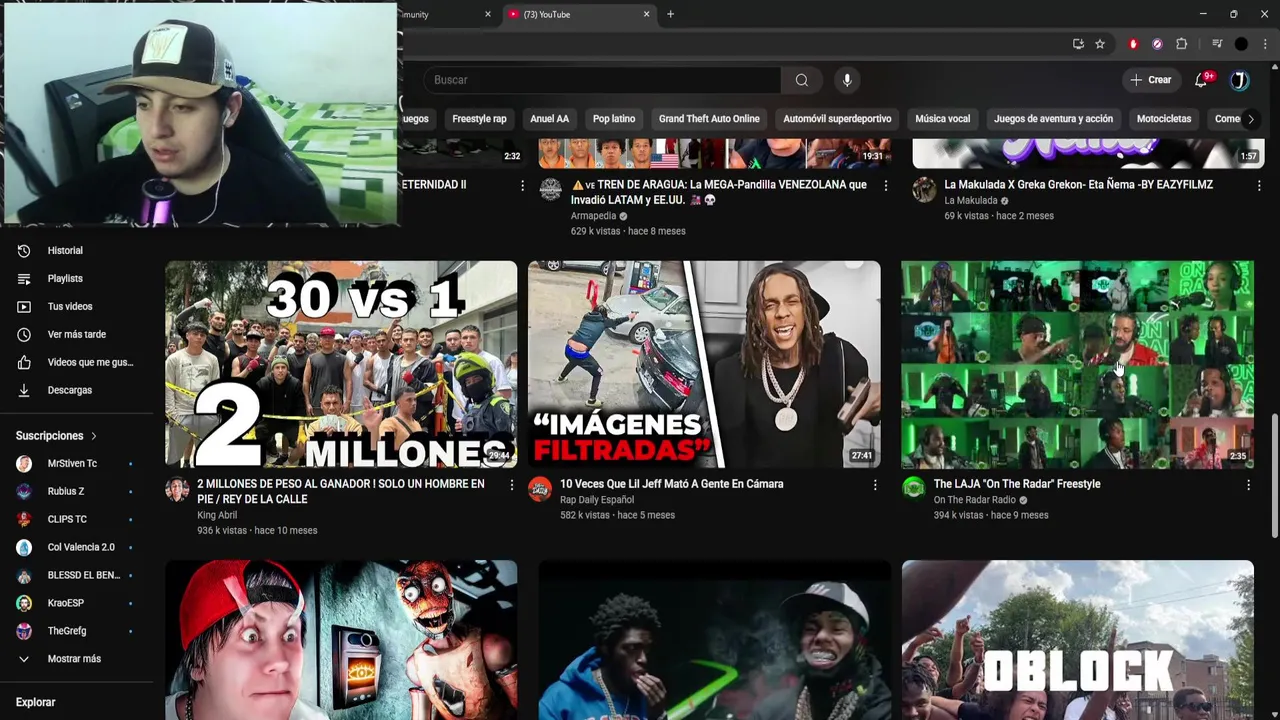Screen dimensions: 1280x720
Task: Open notifications bell
Action: [x=1201, y=80]
